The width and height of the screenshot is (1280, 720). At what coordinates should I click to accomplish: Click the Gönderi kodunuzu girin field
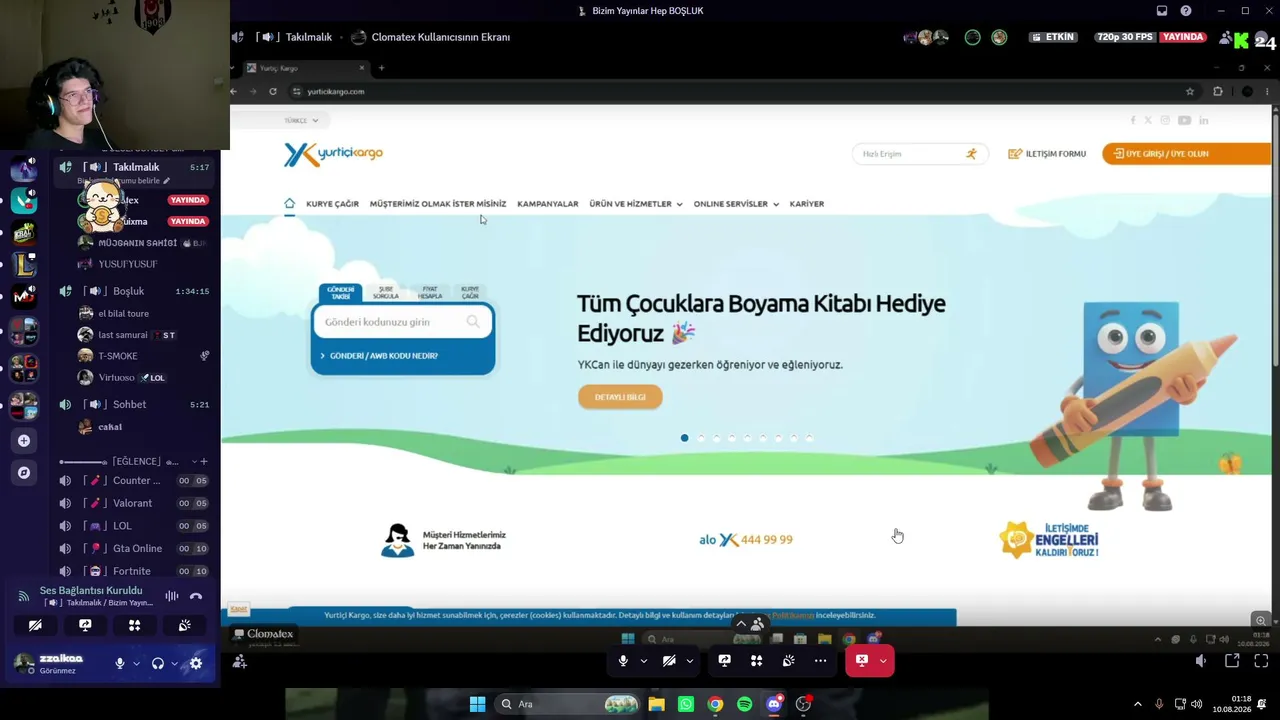click(402, 322)
